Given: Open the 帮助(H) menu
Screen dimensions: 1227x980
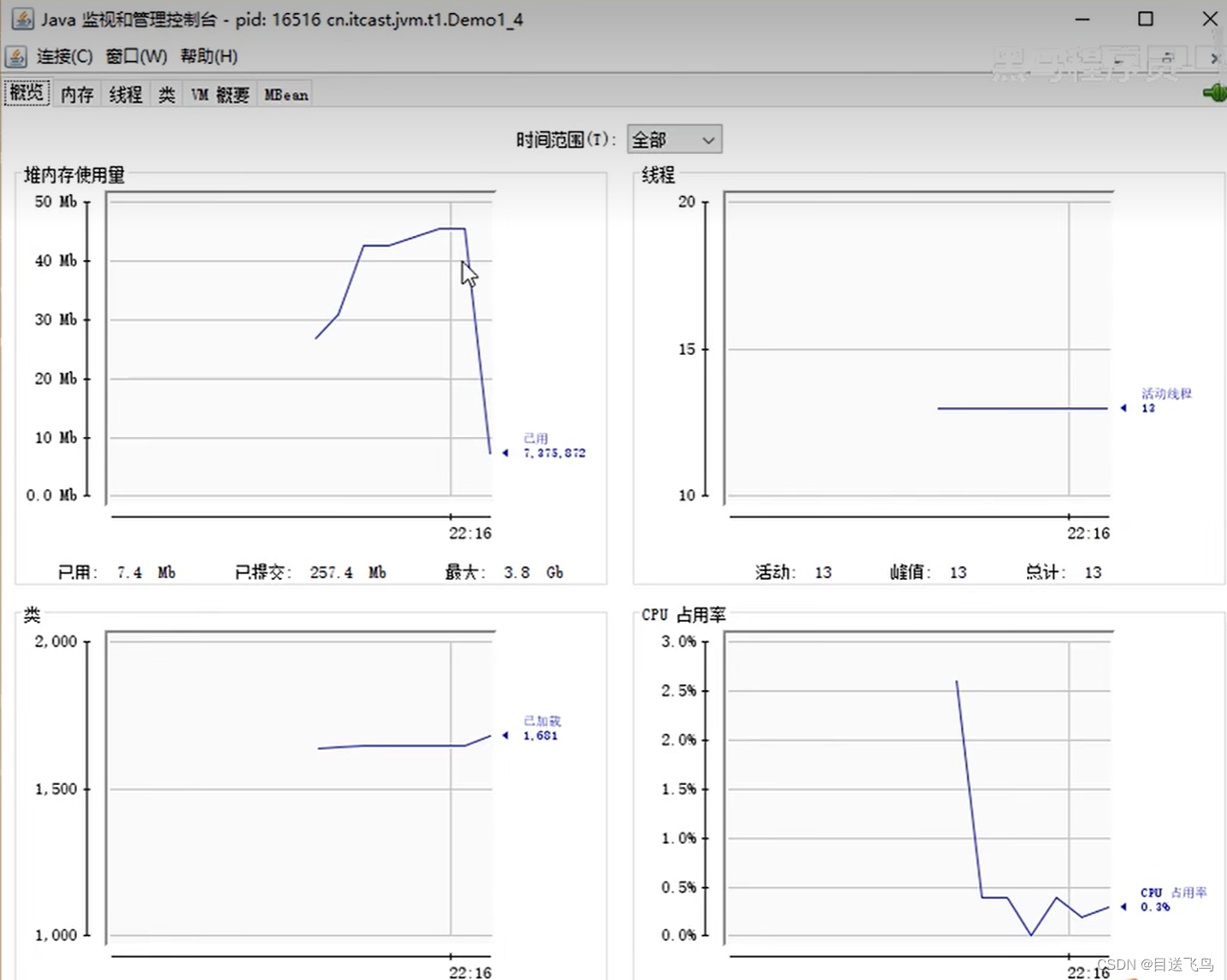Looking at the screenshot, I should point(208,56).
